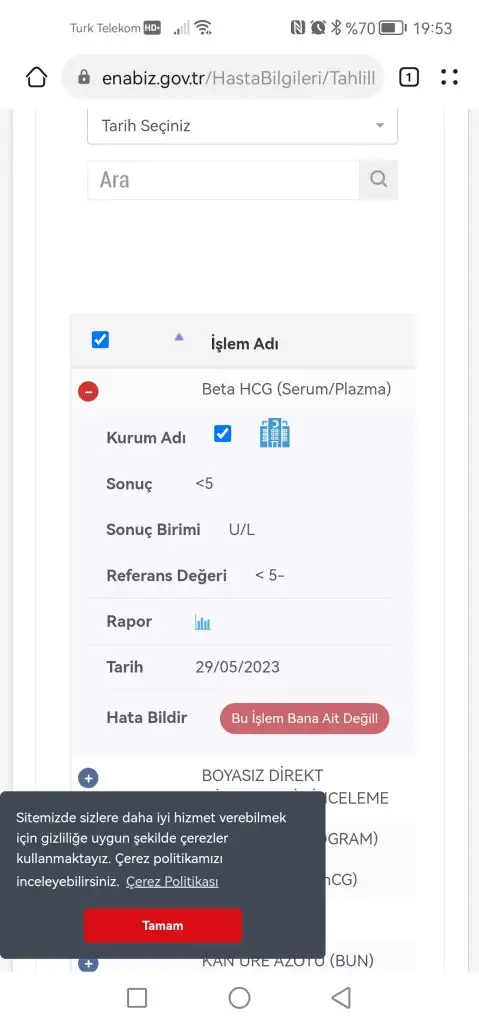
Task: Expand the KAN ÜRE AZOTU row
Action: pyautogui.click(x=88, y=964)
